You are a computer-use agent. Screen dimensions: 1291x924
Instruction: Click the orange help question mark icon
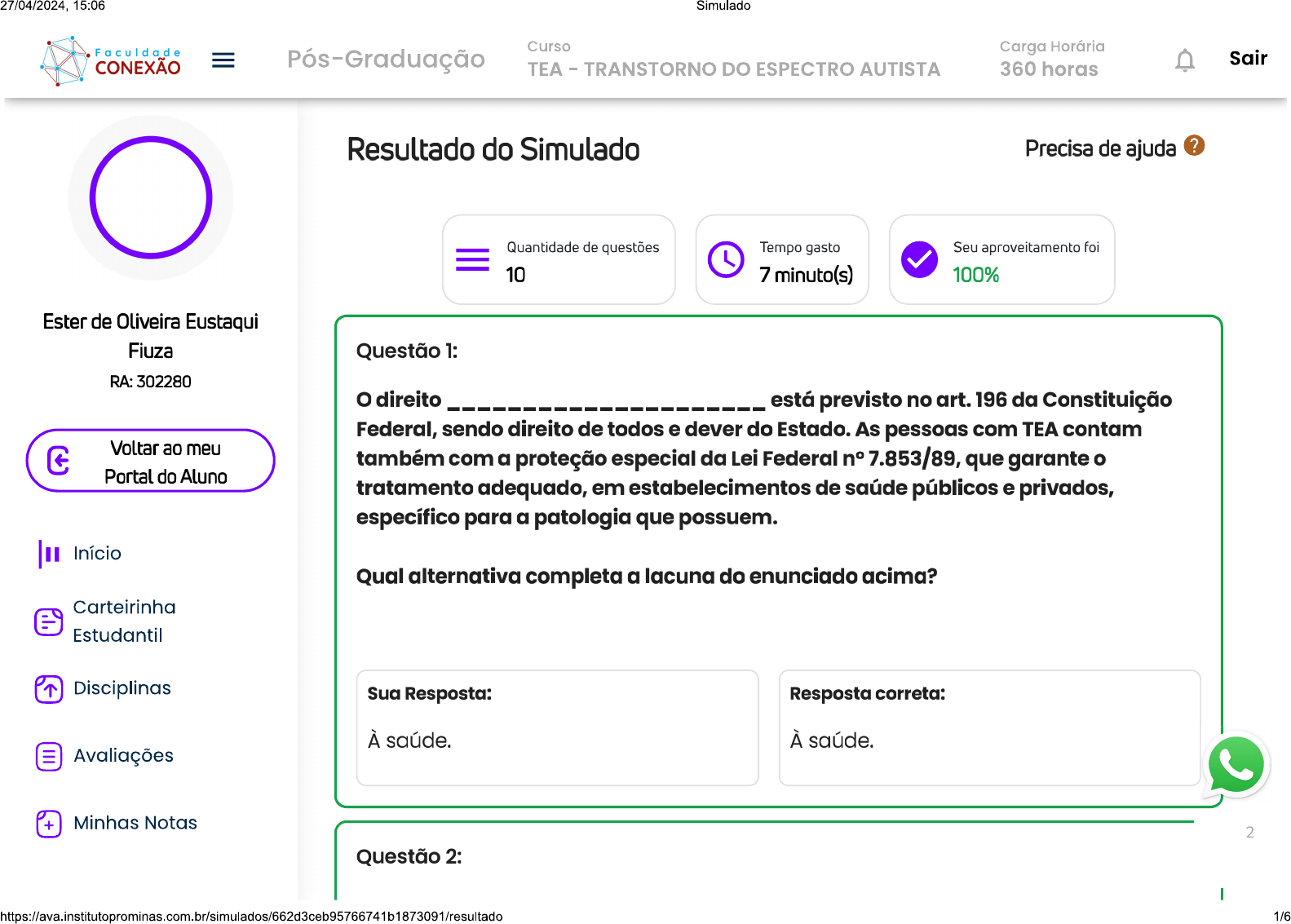pyautogui.click(x=1194, y=146)
